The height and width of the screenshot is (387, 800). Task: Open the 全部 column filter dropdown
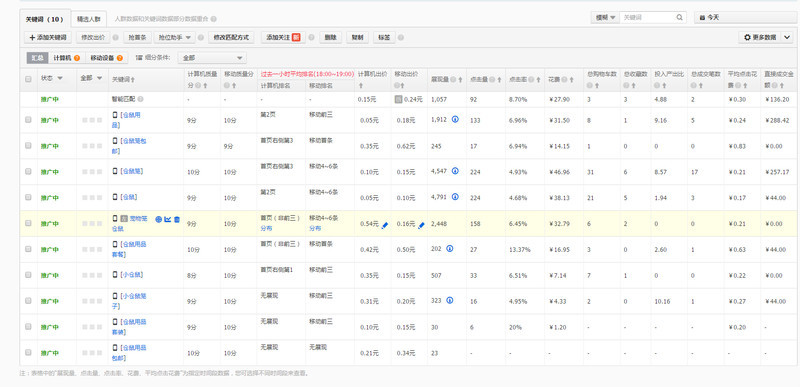point(98,79)
